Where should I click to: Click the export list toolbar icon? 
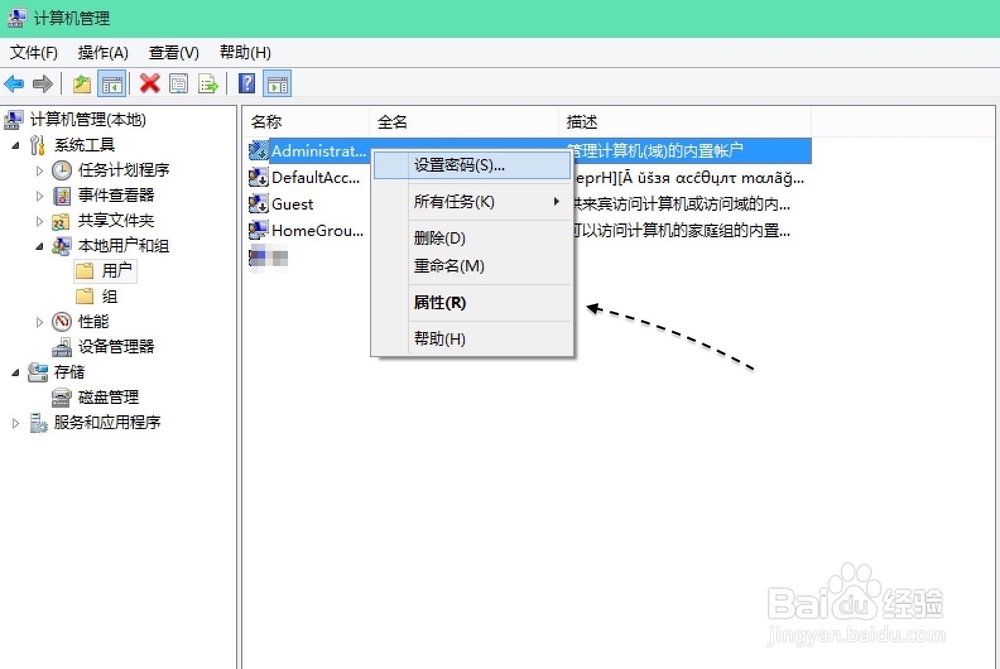(208, 84)
